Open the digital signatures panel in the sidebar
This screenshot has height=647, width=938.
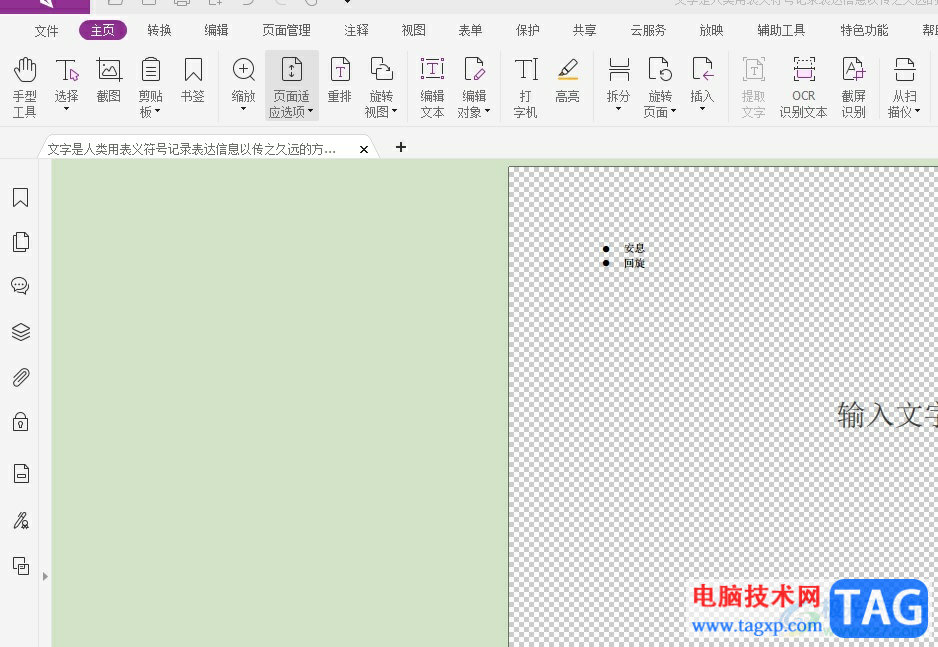point(21,521)
